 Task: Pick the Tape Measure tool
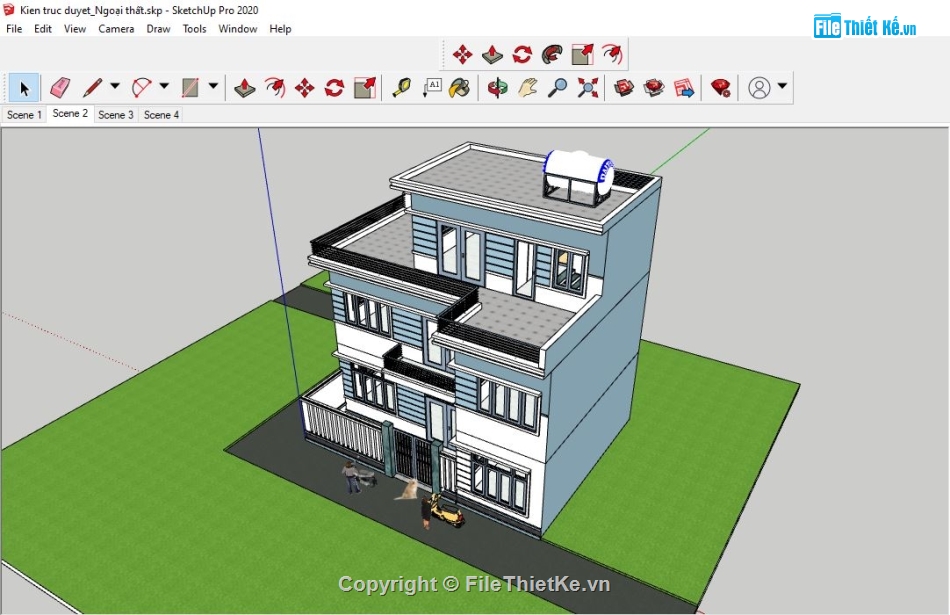(x=401, y=88)
